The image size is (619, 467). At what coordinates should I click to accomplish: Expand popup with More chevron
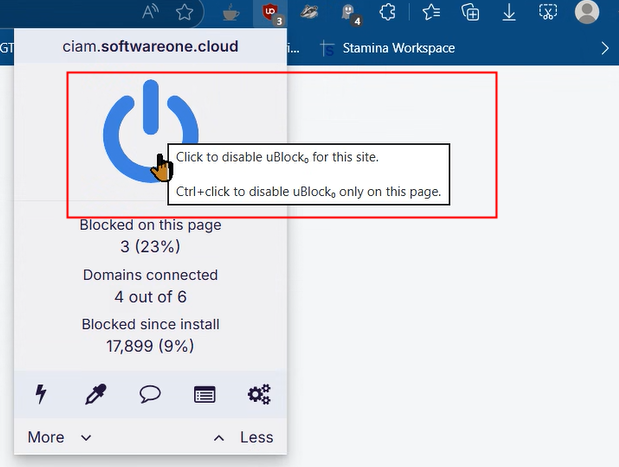[x=59, y=437]
